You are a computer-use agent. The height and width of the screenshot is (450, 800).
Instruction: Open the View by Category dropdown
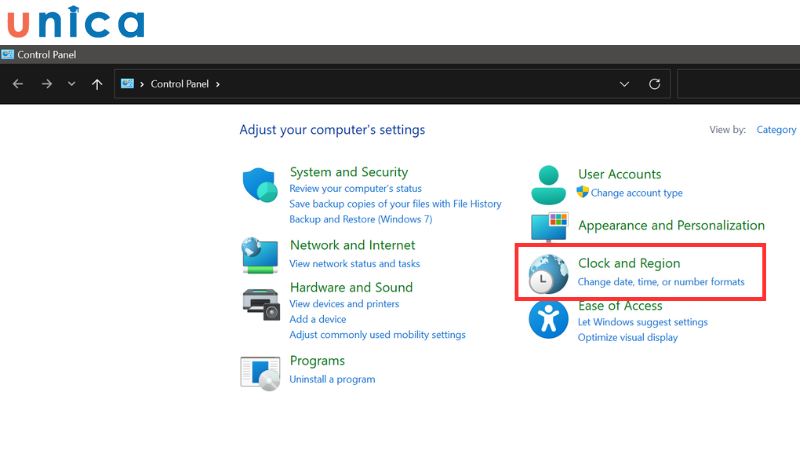coord(776,130)
